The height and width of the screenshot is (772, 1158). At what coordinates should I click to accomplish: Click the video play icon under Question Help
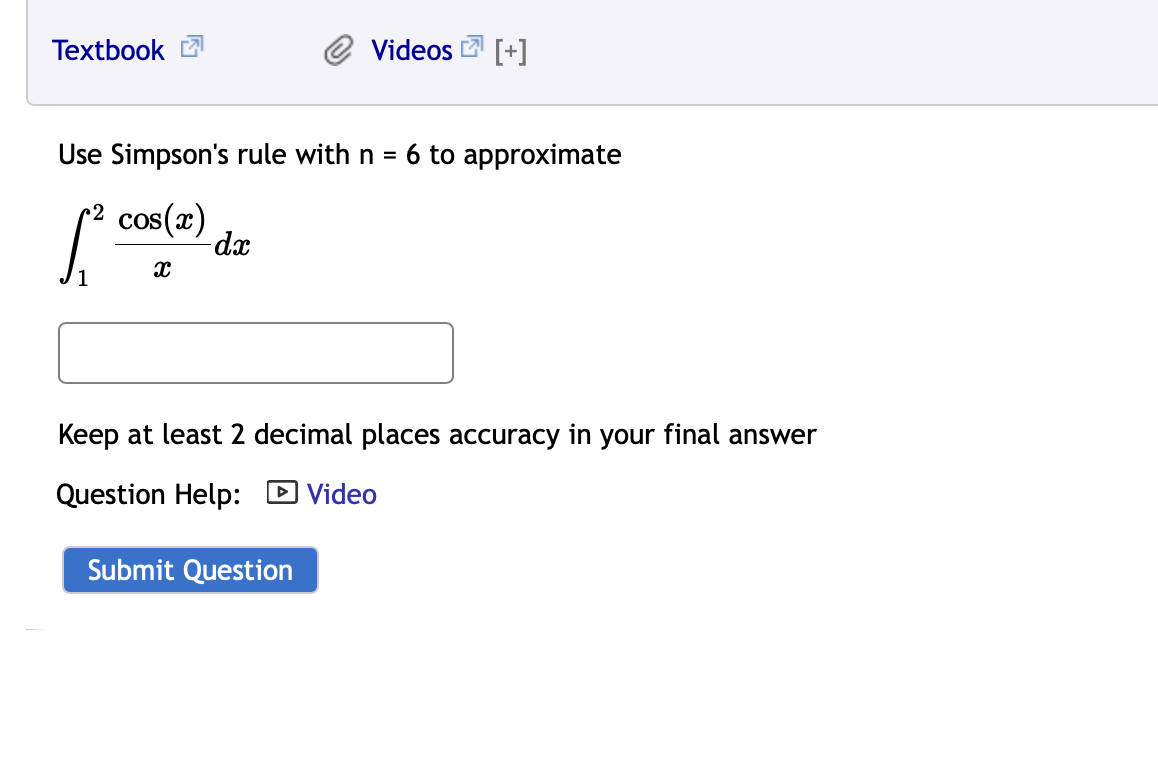(x=283, y=492)
